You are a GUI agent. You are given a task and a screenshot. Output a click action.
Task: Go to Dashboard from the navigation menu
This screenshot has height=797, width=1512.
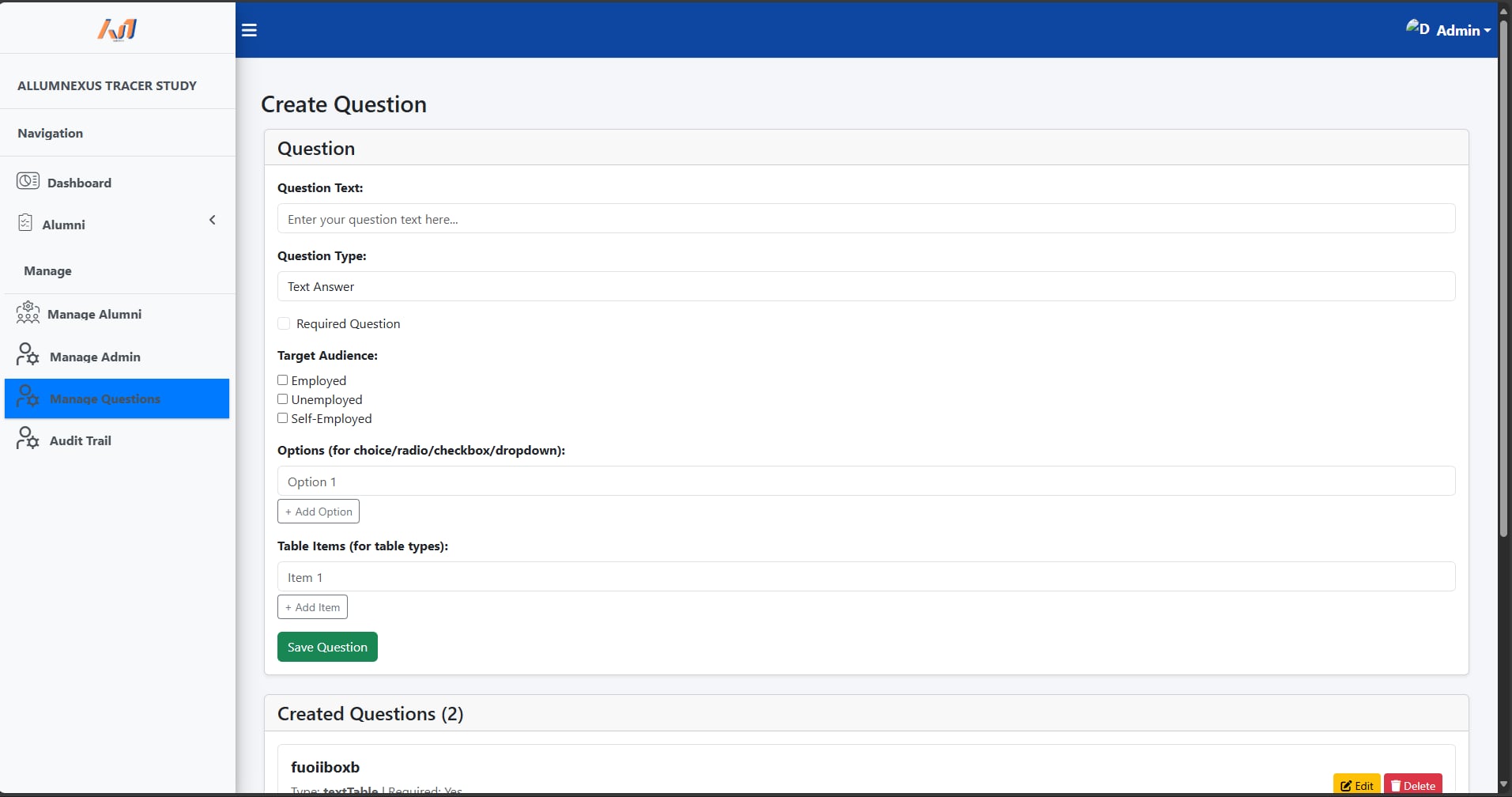click(80, 182)
